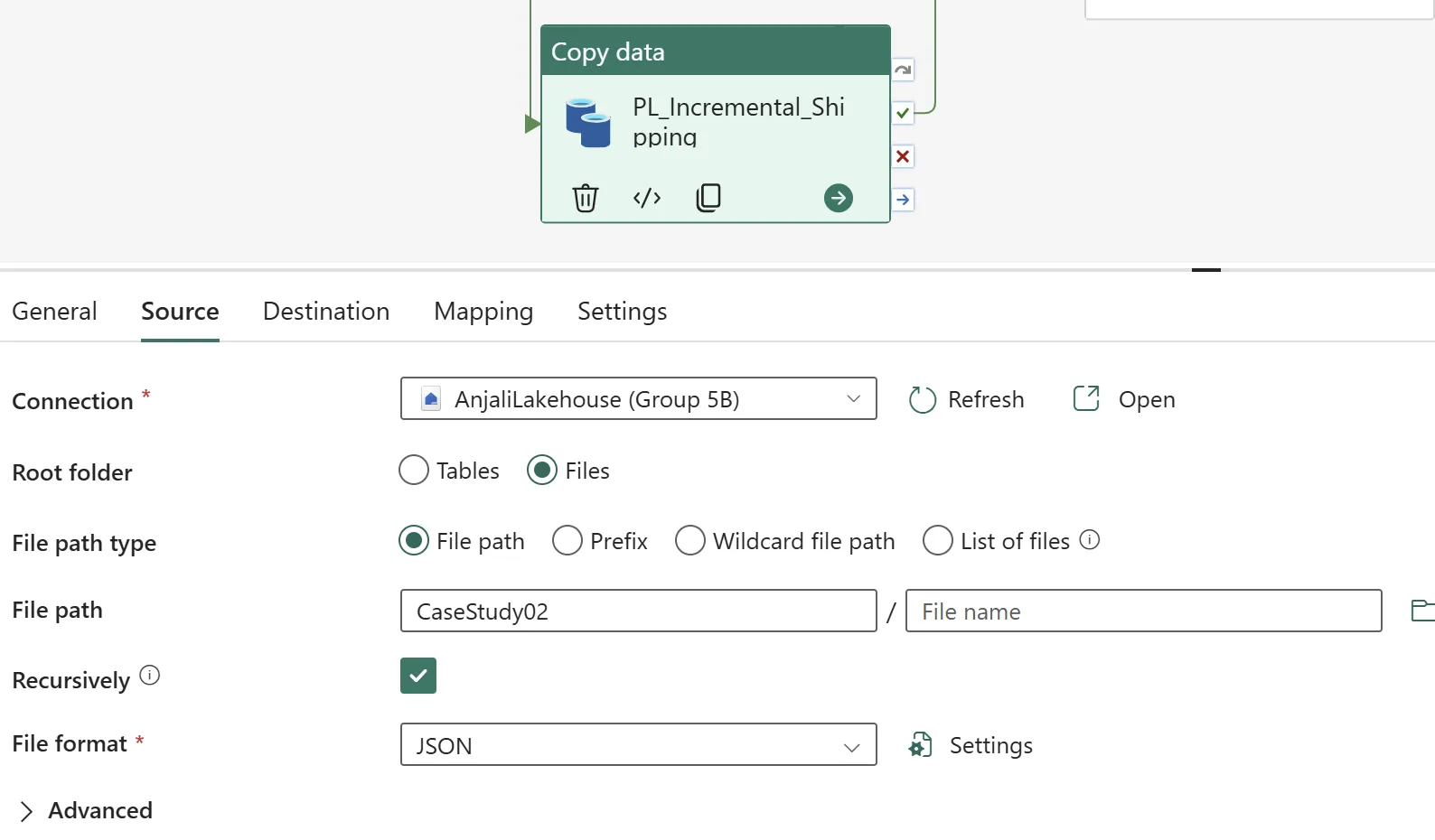Uncheck the Recursively checkbox

pyautogui.click(x=418, y=676)
